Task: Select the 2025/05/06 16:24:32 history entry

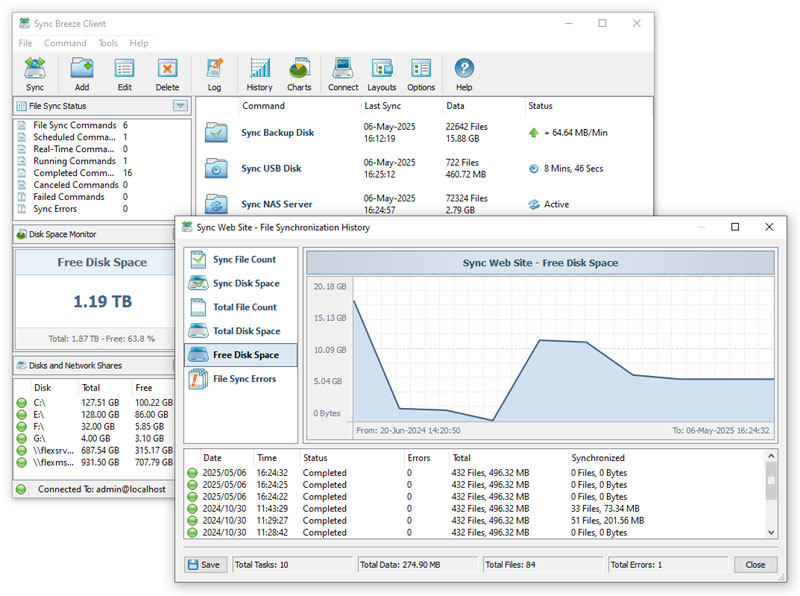Action: (x=474, y=473)
